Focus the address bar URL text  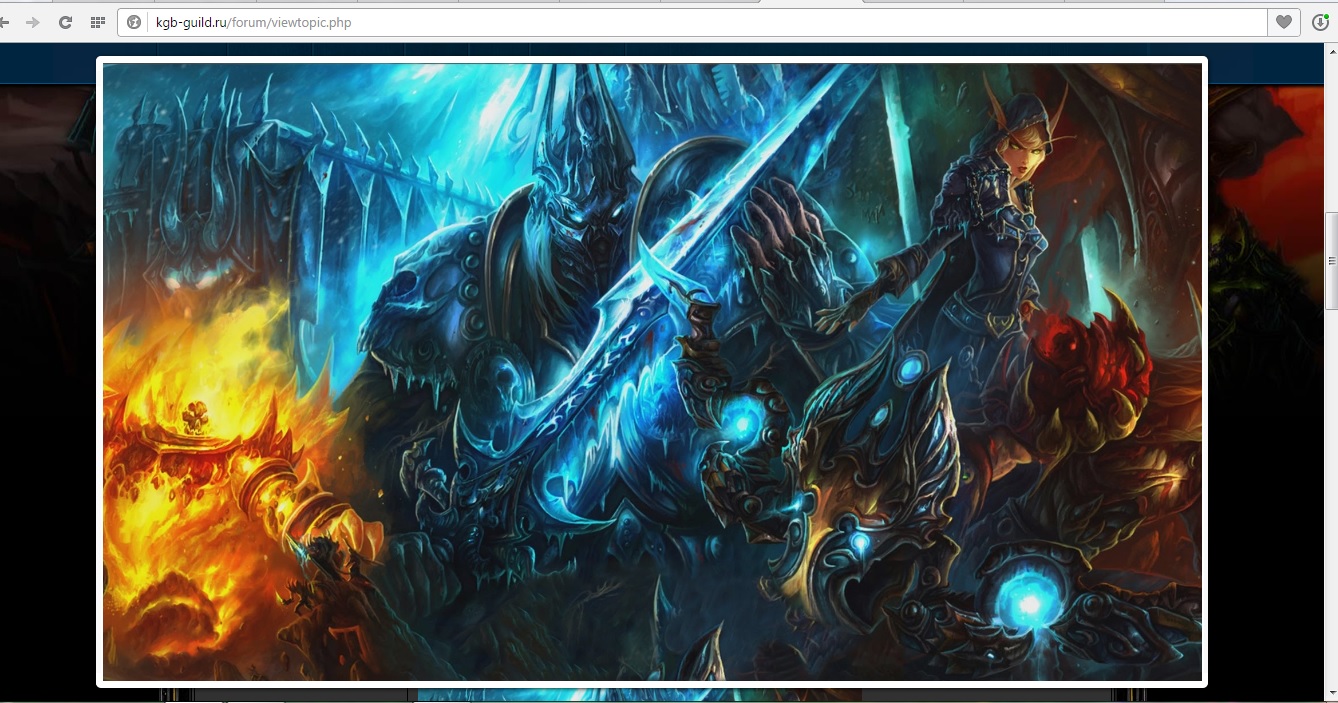coord(254,22)
